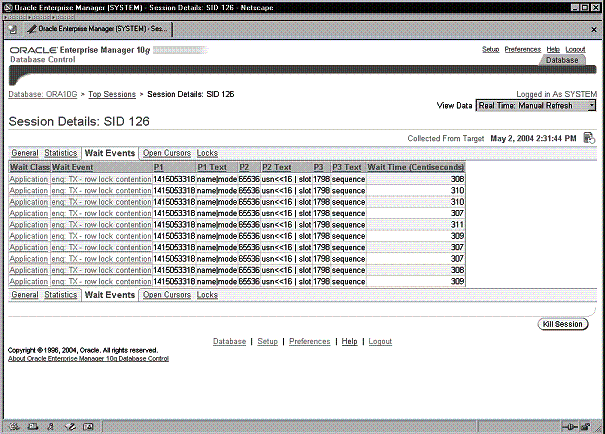Click the Session Details: SID 126 page heading
The image size is (605, 434).
point(79,122)
